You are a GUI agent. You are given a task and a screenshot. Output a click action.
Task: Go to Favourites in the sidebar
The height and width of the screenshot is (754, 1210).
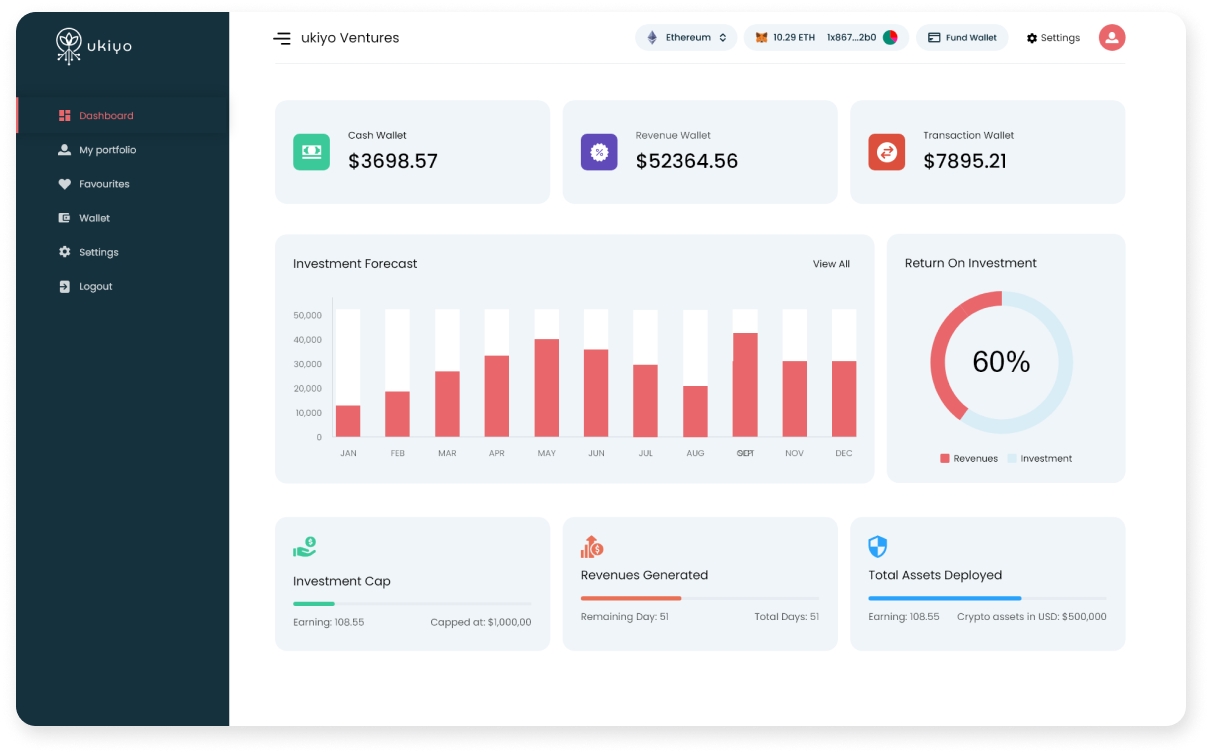pos(104,184)
